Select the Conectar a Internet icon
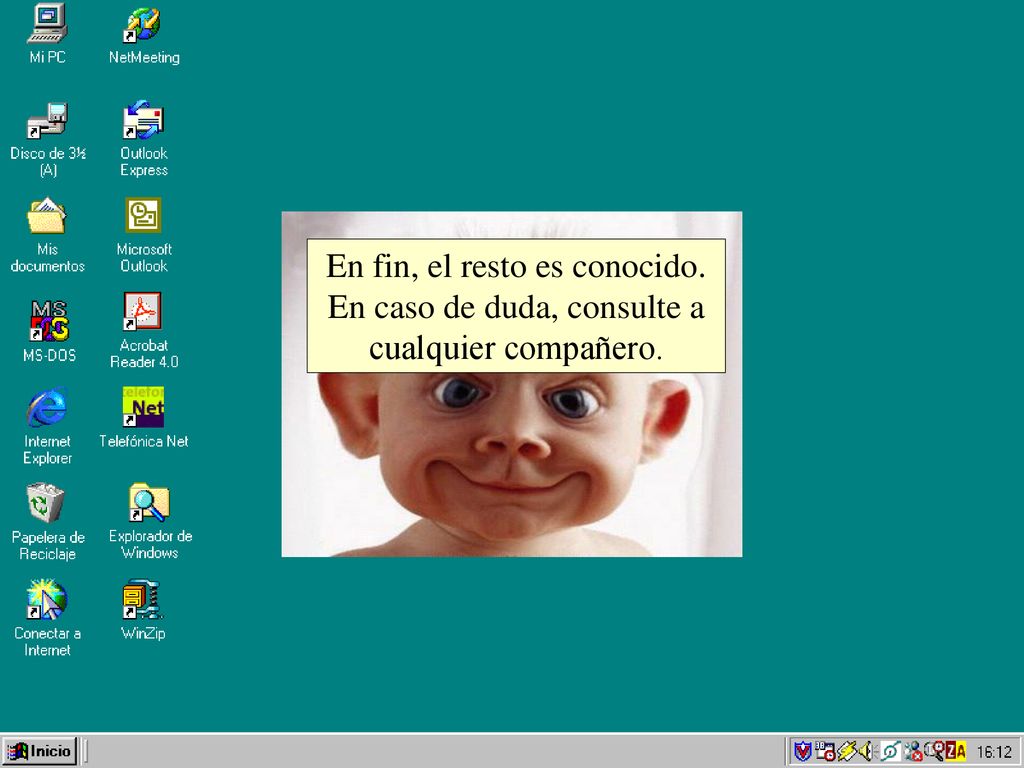The width and height of the screenshot is (1024, 768). click(47, 600)
